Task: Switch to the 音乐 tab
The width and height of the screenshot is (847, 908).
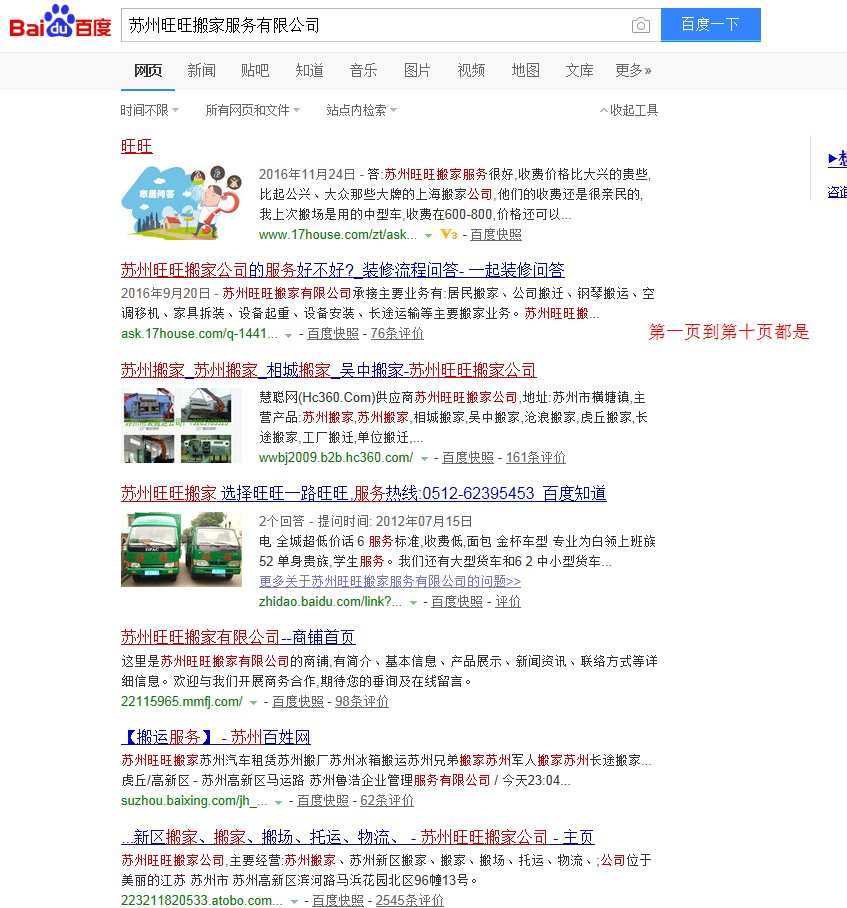Action: point(363,71)
